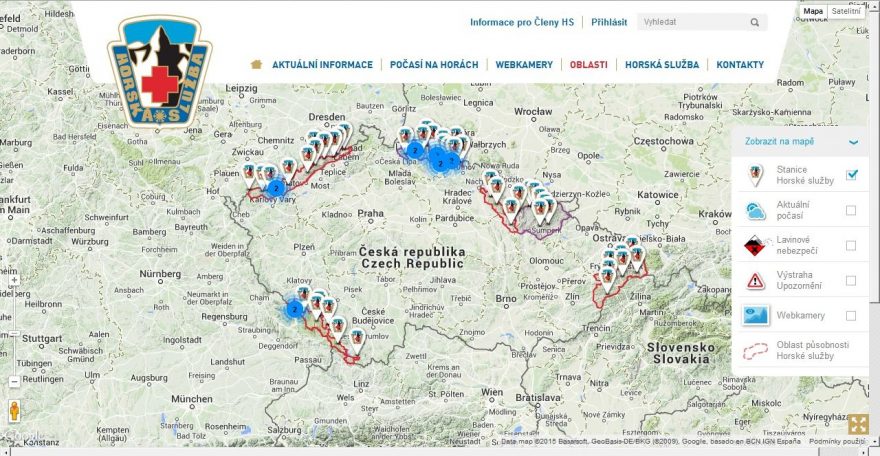Collapse the Zobrazit na mapě panel
Screen dimensions: 880x456
[853, 142]
